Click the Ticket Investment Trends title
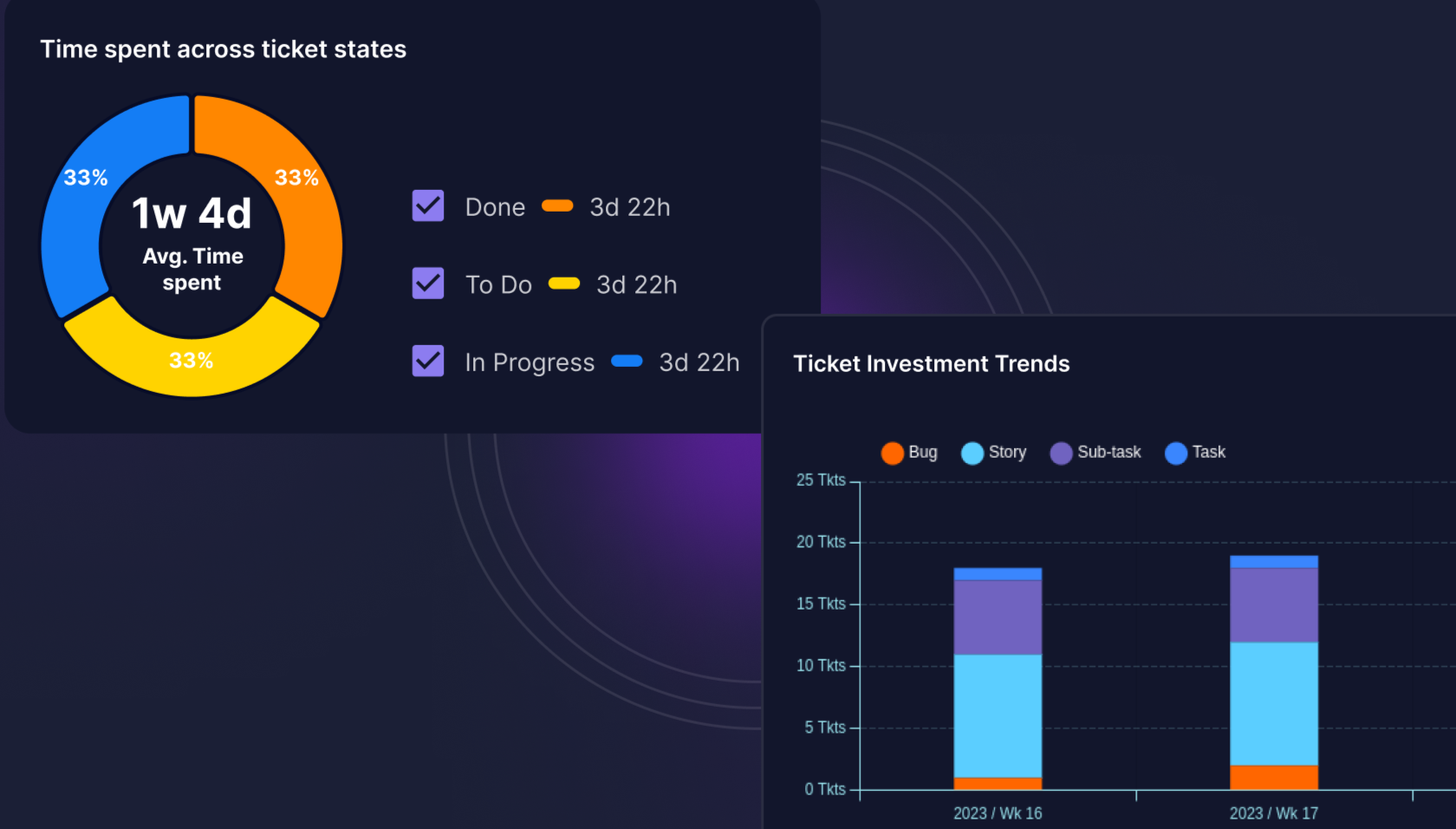The height and width of the screenshot is (829, 1456). pyautogui.click(x=932, y=363)
